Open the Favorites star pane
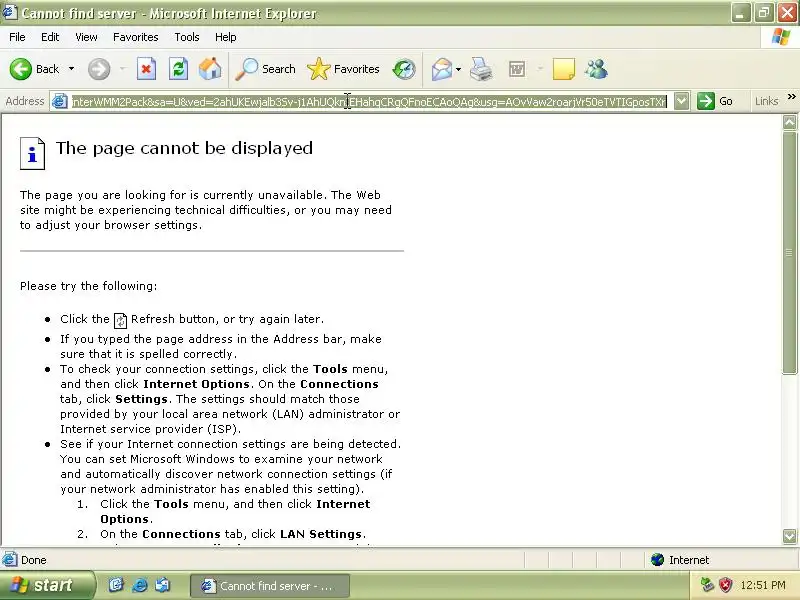 343,69
